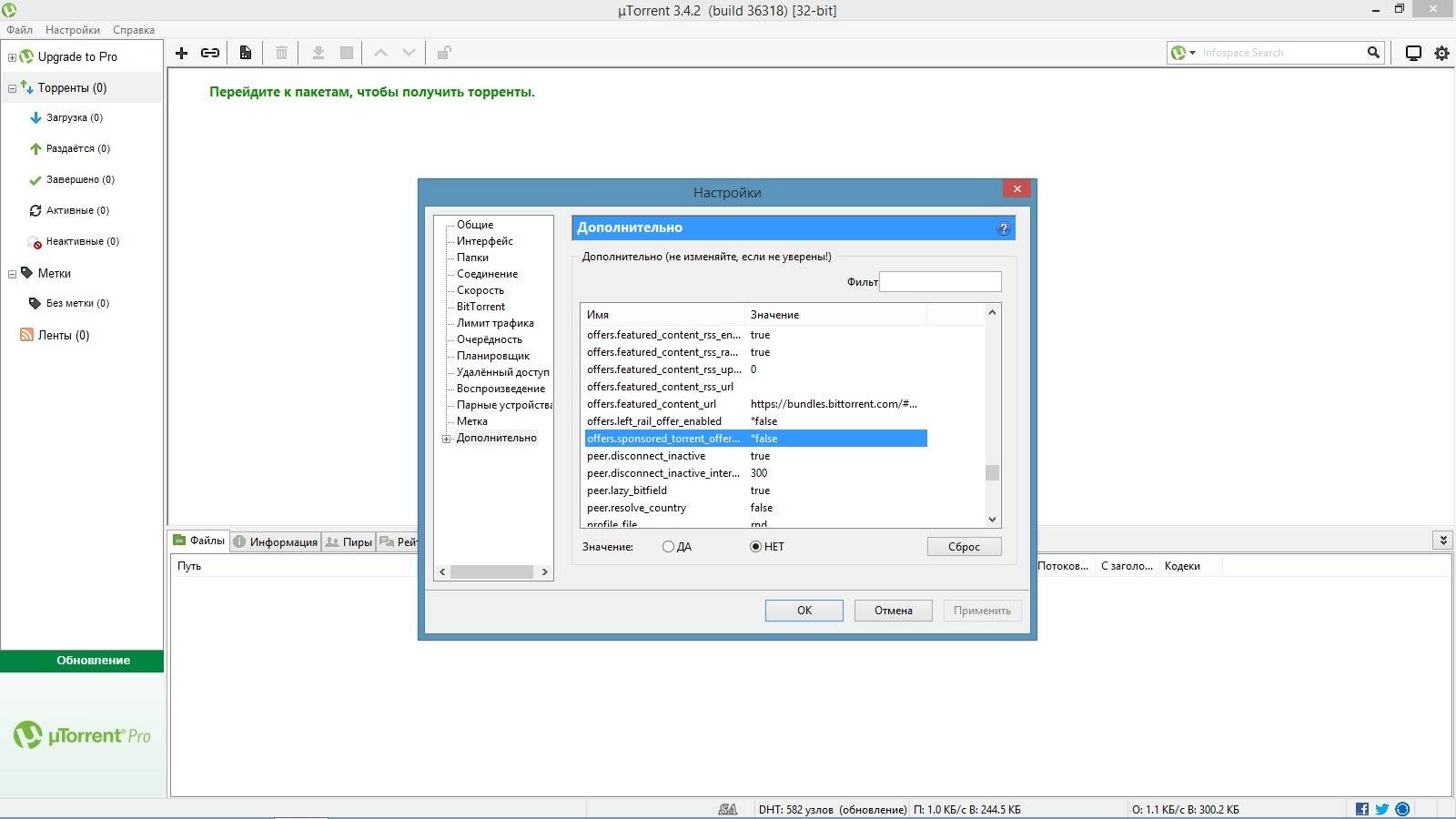Select Неактивные (0) category
Image resolution: width=1456 pixels, height=819 pixels.
click(82, 241)
